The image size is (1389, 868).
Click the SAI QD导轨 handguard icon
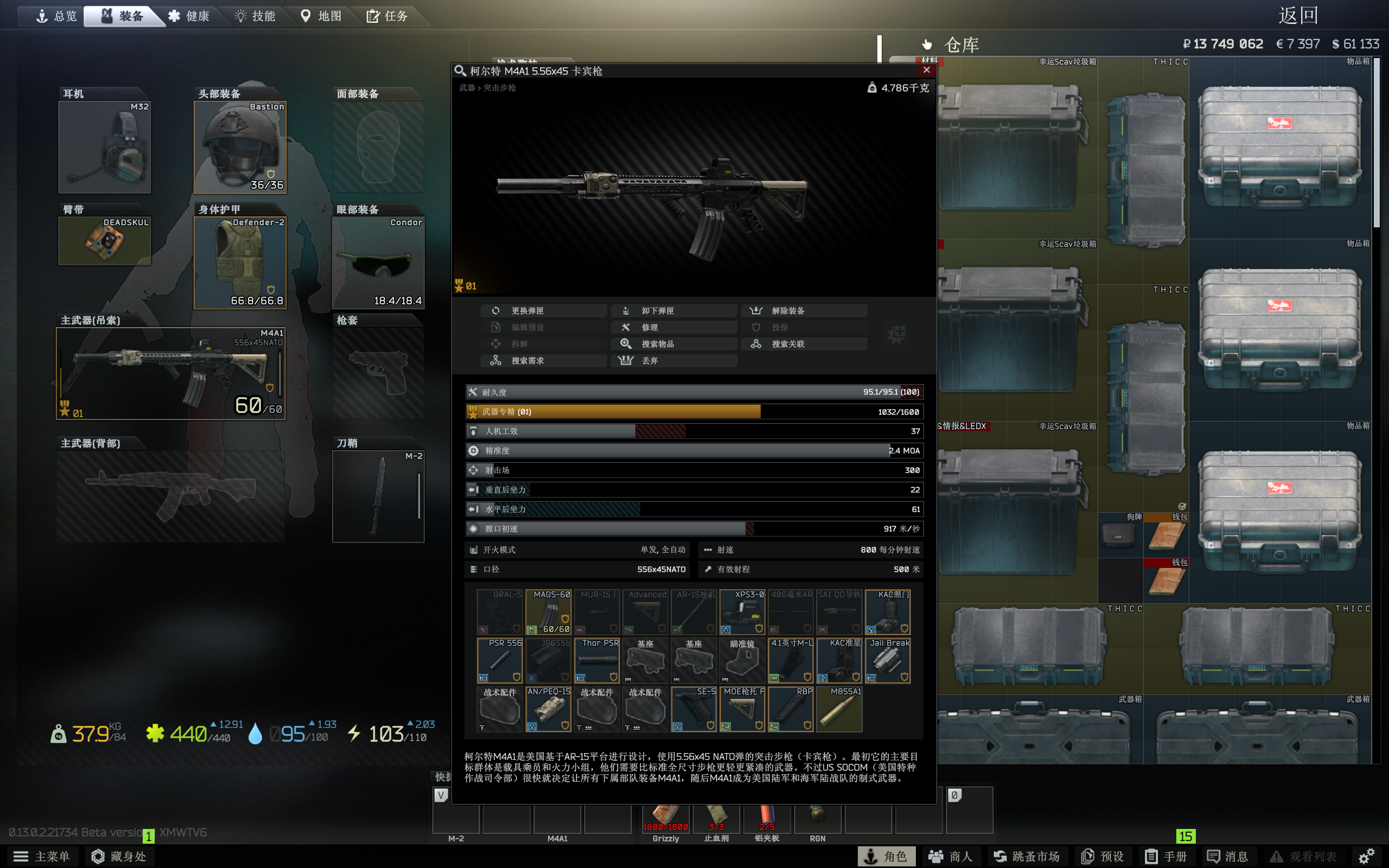point(839,612)
